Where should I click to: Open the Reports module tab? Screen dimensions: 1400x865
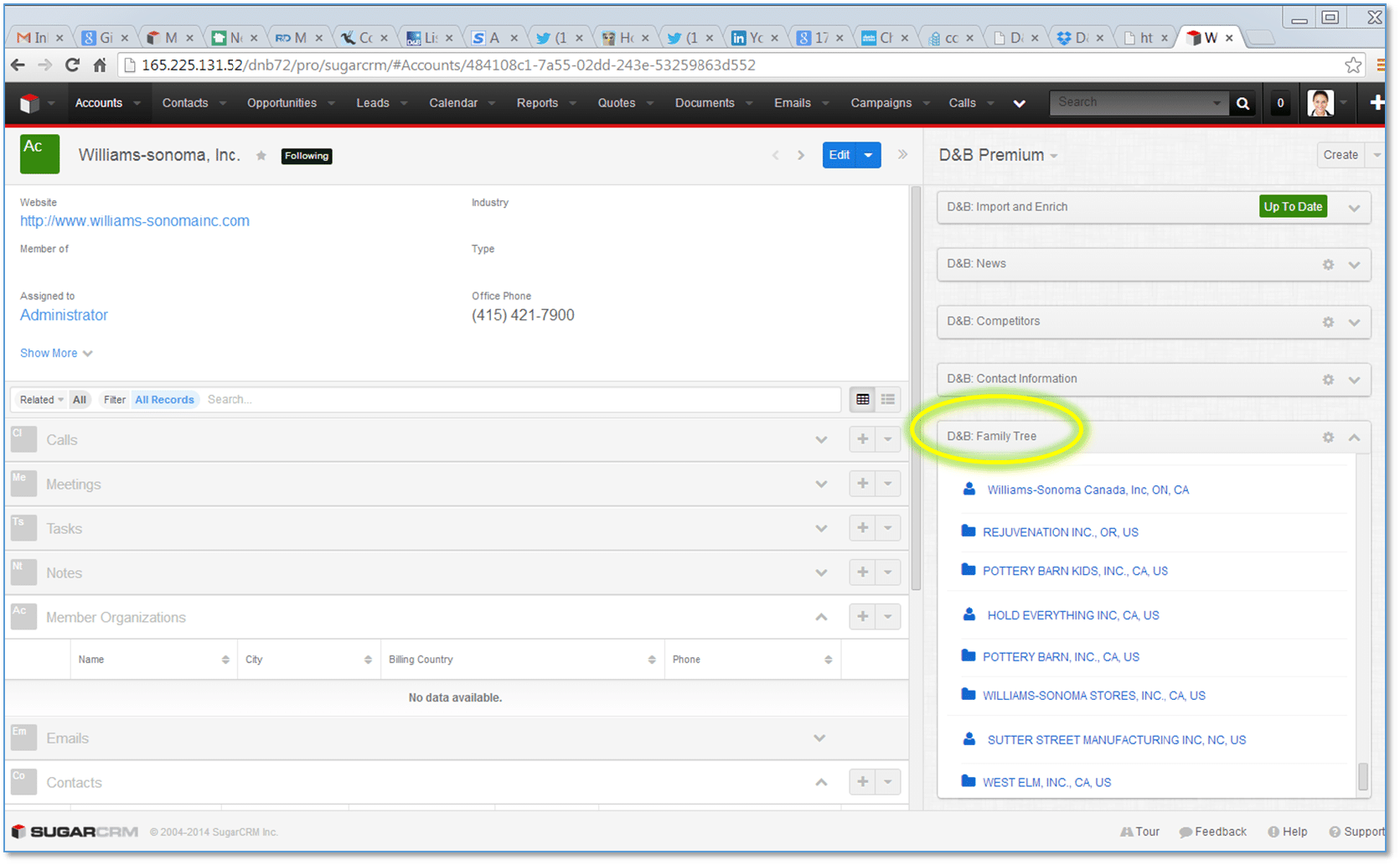537,103
